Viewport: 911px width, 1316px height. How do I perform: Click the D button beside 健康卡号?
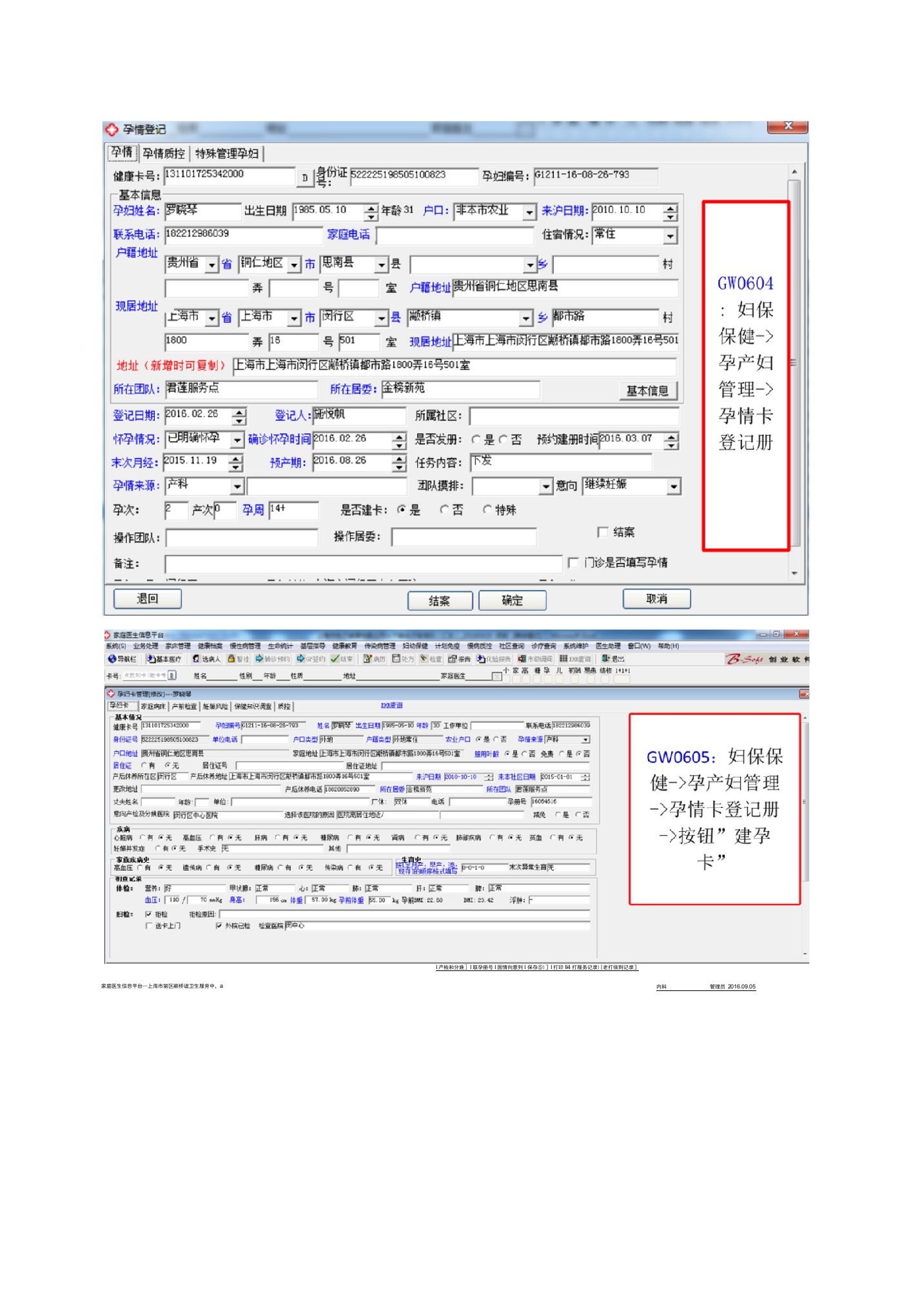coord(304,178)
